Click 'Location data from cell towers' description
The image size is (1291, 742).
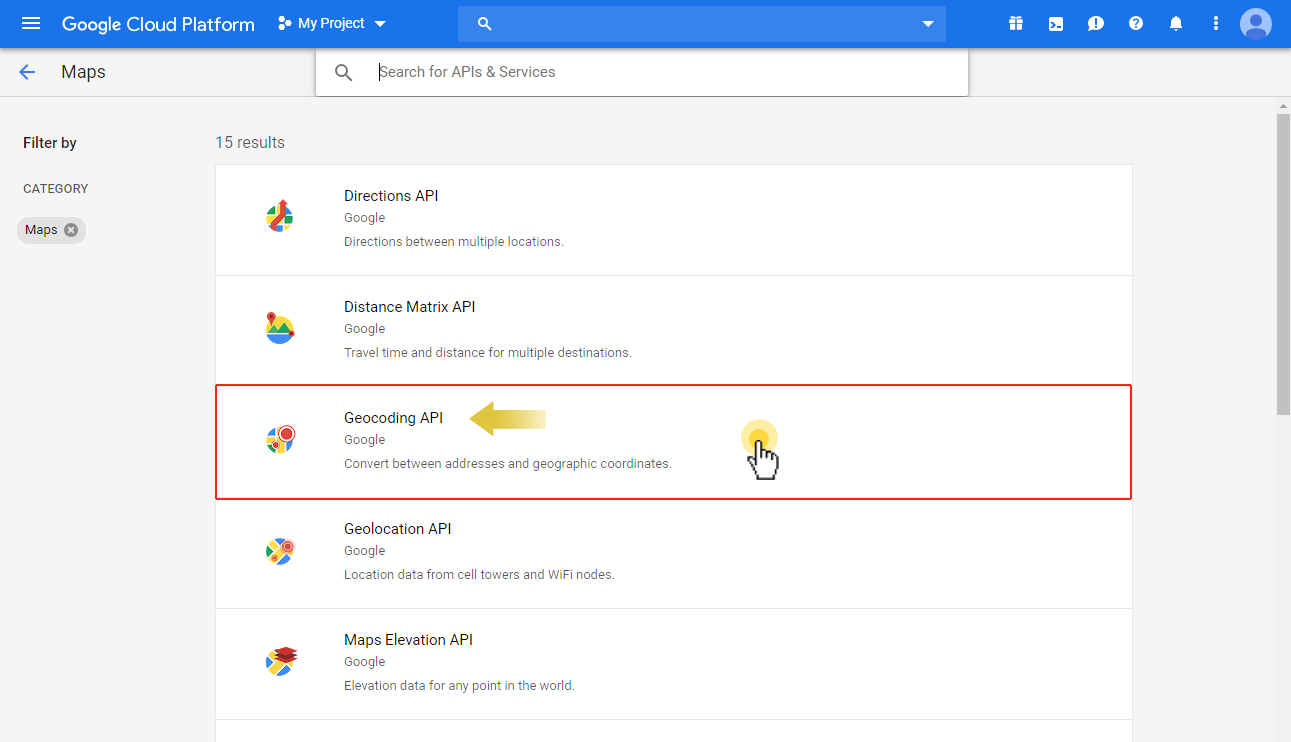click(x=479, y=575)
